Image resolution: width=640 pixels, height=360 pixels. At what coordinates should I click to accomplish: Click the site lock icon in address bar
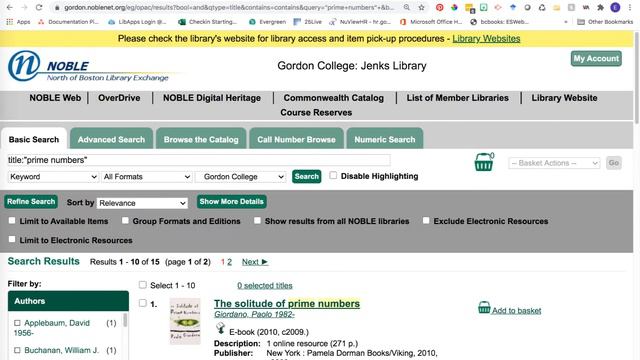pos(57,7)
